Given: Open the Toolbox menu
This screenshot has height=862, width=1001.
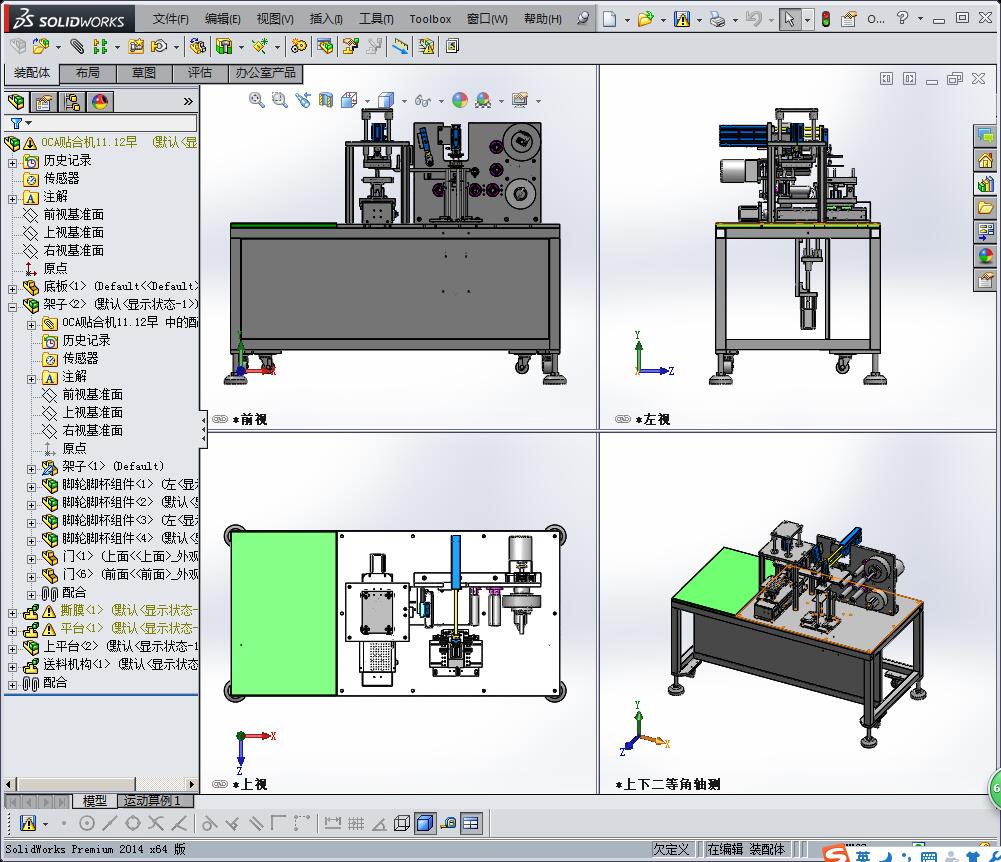Looking at the screenshot, I should click(x=430, y=19).
